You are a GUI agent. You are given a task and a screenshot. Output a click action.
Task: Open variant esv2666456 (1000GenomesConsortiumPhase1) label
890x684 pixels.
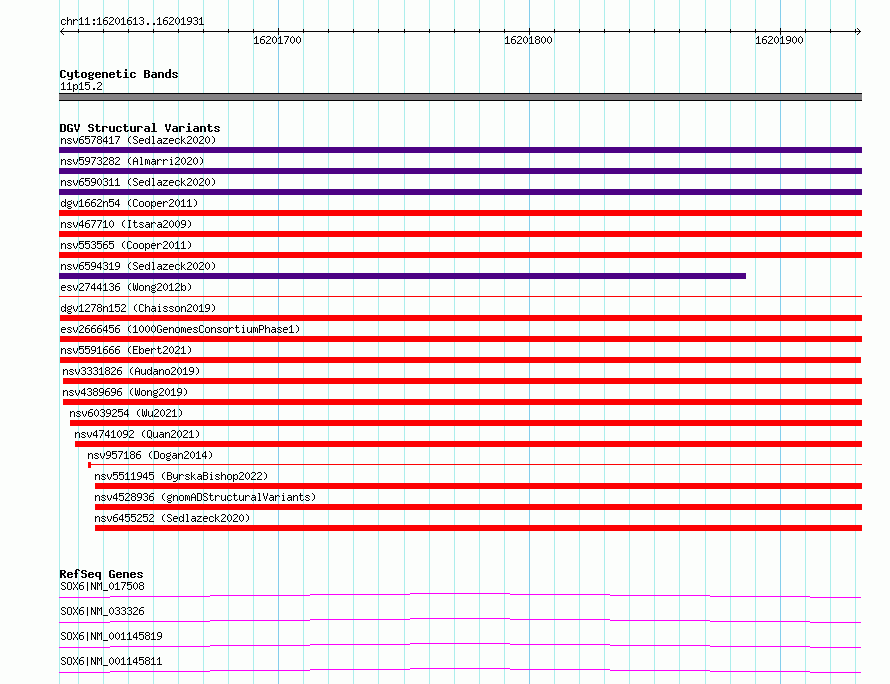coord(180,329)
